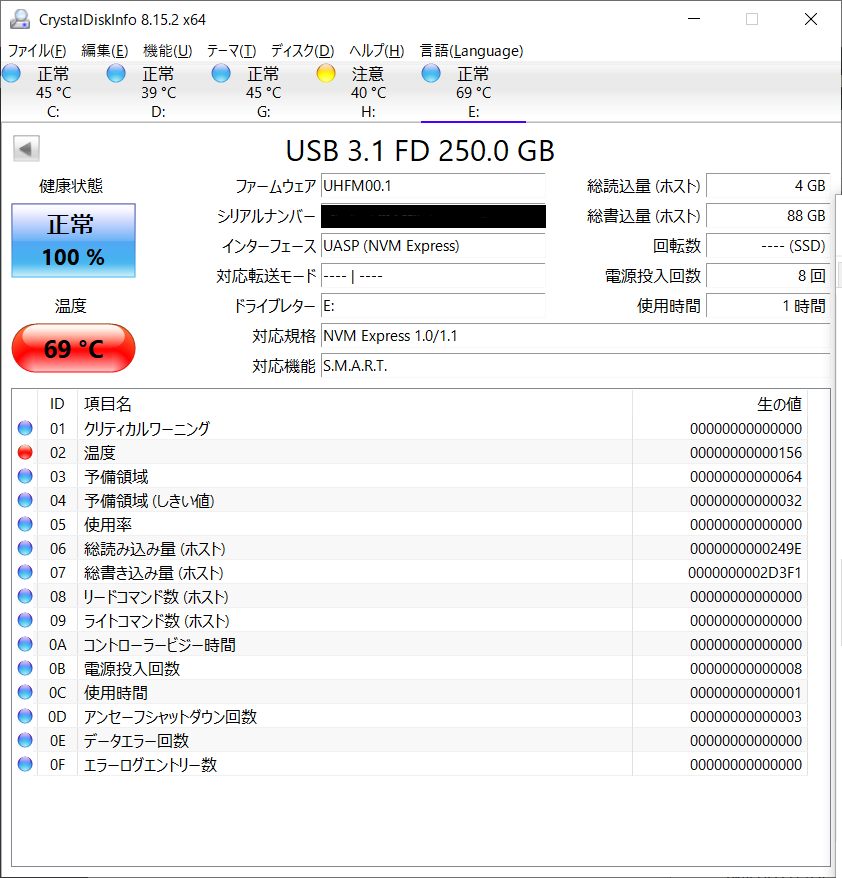Viewport: 842px width, 878px height.
Task: Click the blue status orb for drive D:
Action: tap(116, 73)
